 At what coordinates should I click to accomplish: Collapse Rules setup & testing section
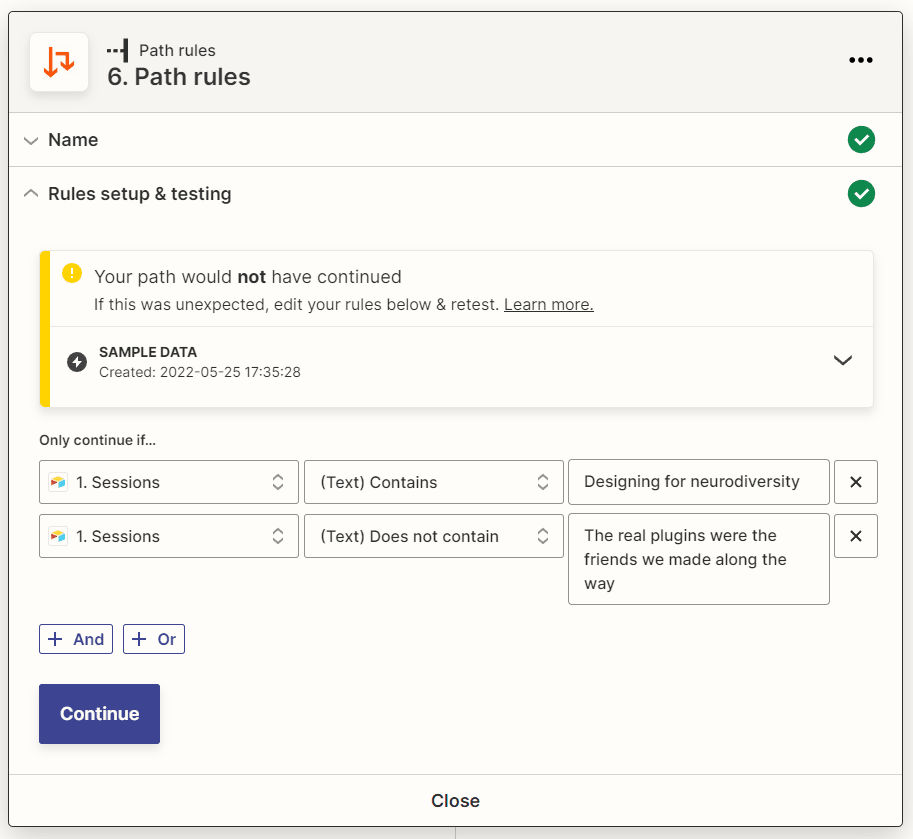[x=30, y=194]
